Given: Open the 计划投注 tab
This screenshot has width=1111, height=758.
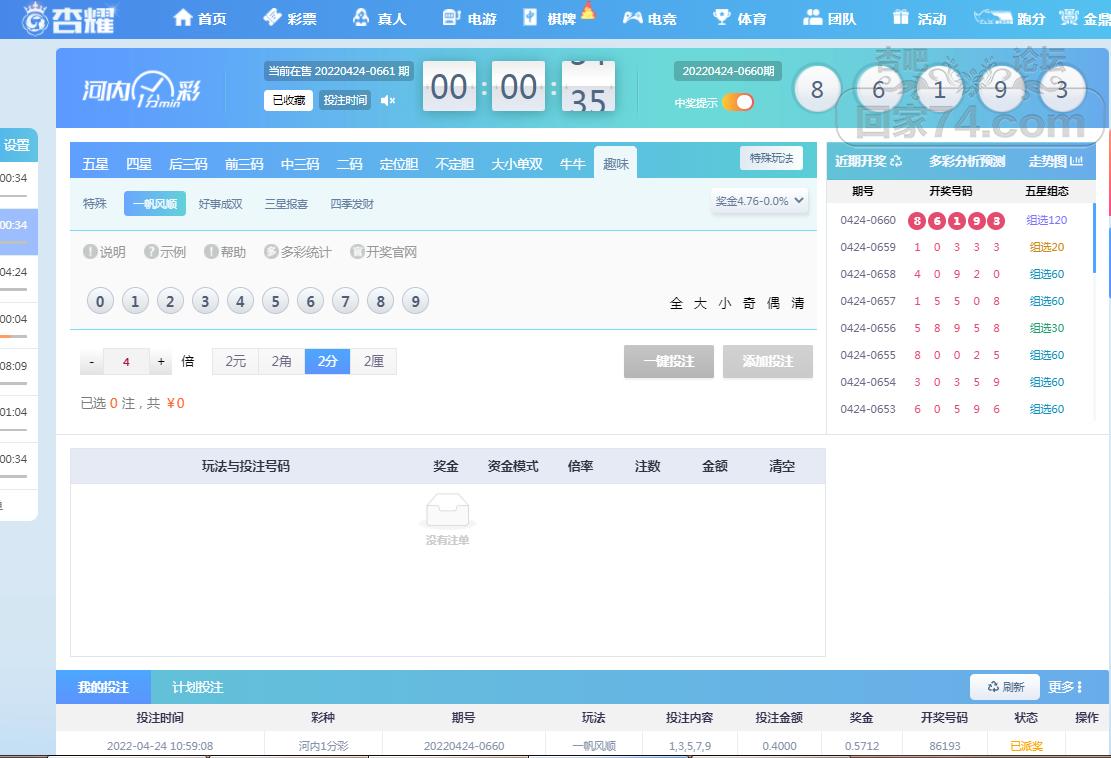Looking at the screenshot, I should 198,687.
